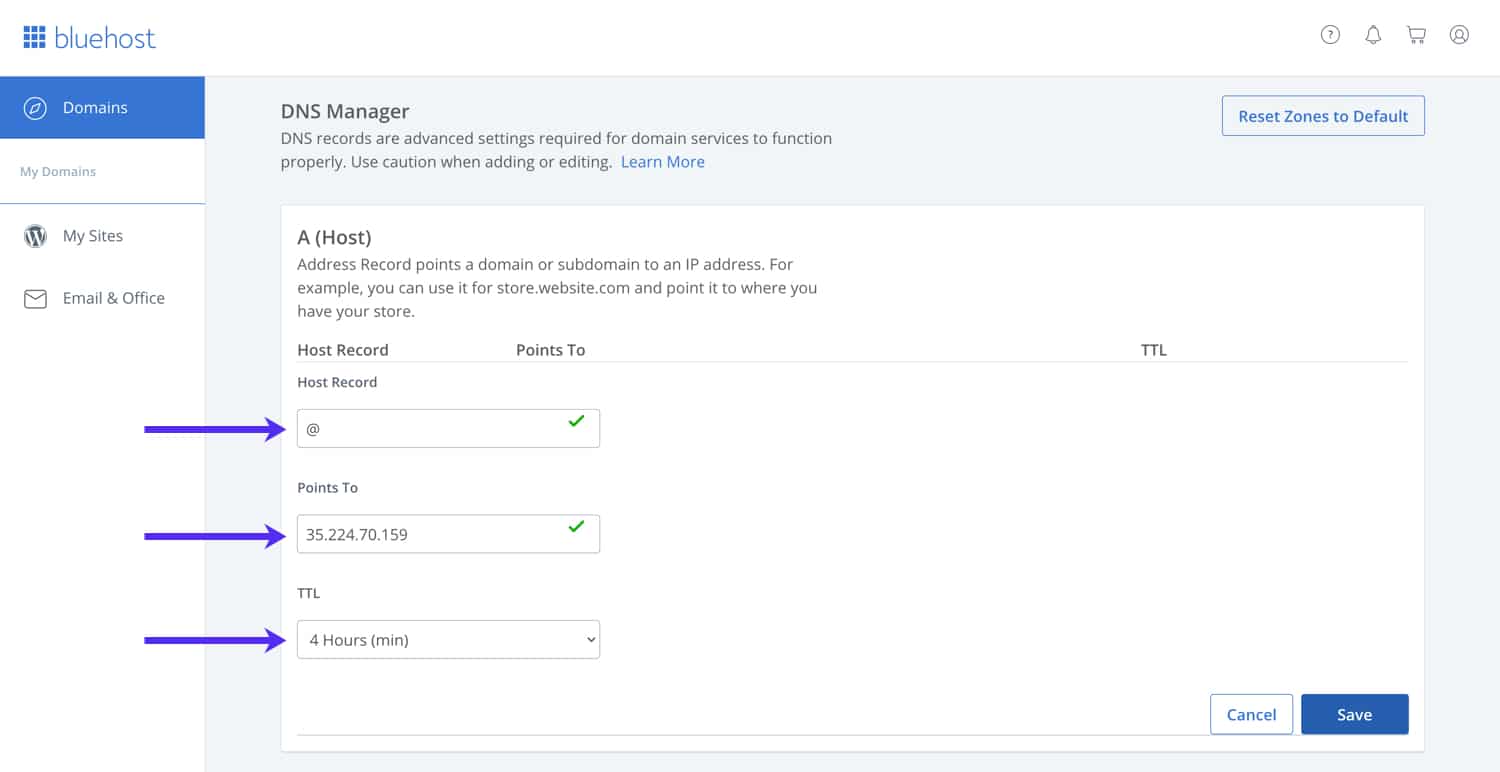Click the Points To column header
This screenshot has width=1500, height=772.
click(x=550, y=349)
